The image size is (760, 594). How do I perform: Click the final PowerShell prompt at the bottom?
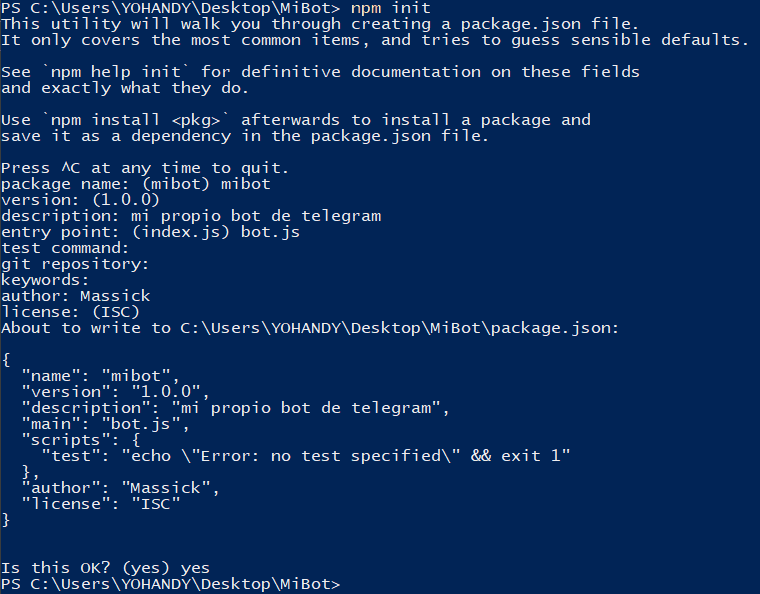[170, 584]
